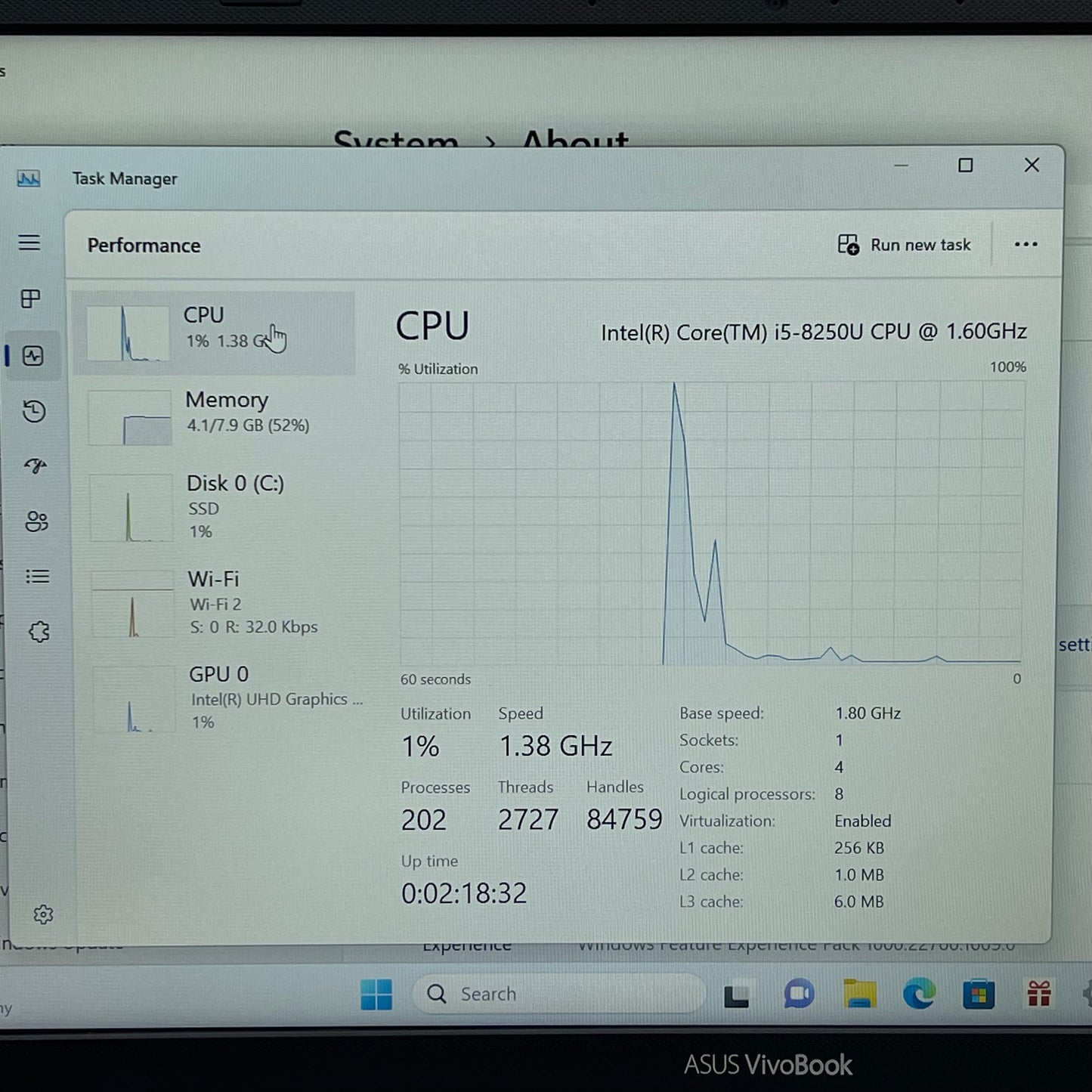Click the Disk 0 mini graph thumbnail
This screenshot has height=1092, width=1092.
point(131,508)
